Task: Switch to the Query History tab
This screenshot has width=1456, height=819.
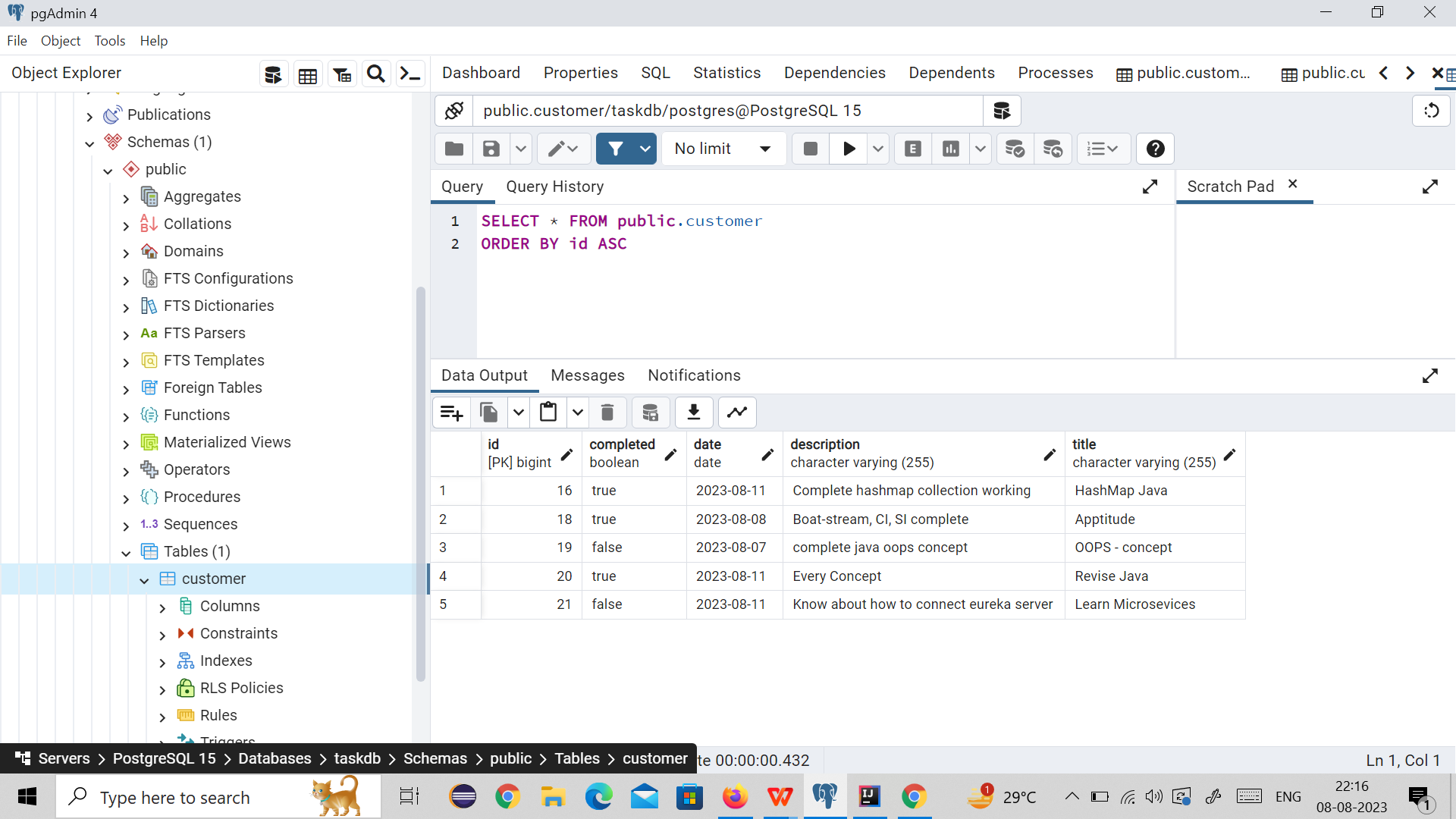Action: [554, 187]
